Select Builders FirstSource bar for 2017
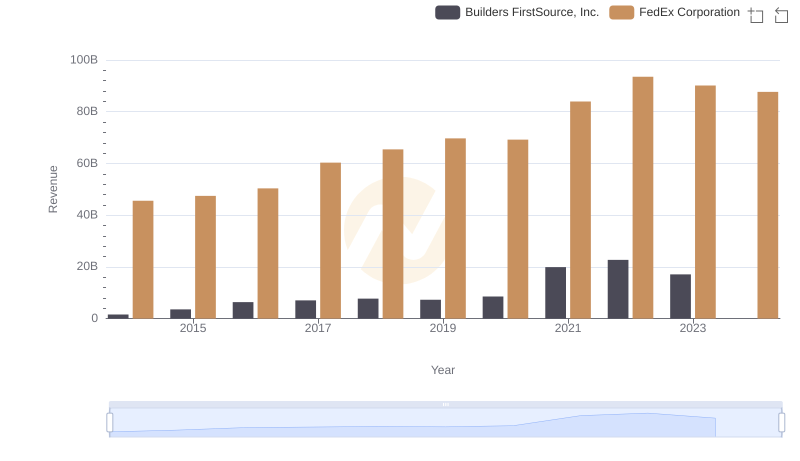Viewport: 800px width, 461px height. pos(306,310)
